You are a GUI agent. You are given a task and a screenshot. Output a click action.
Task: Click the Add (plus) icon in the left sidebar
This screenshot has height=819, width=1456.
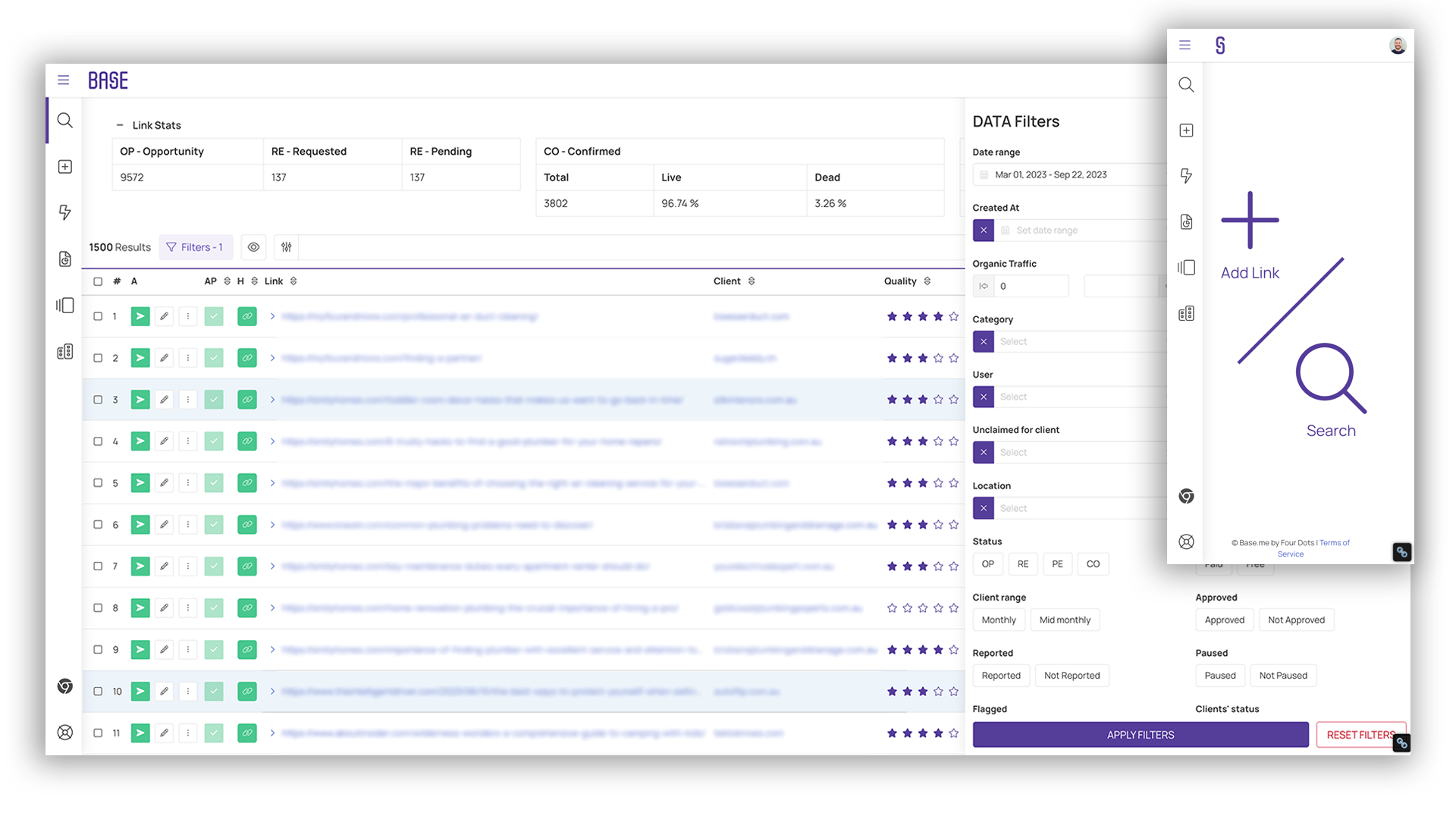point(64,166)
